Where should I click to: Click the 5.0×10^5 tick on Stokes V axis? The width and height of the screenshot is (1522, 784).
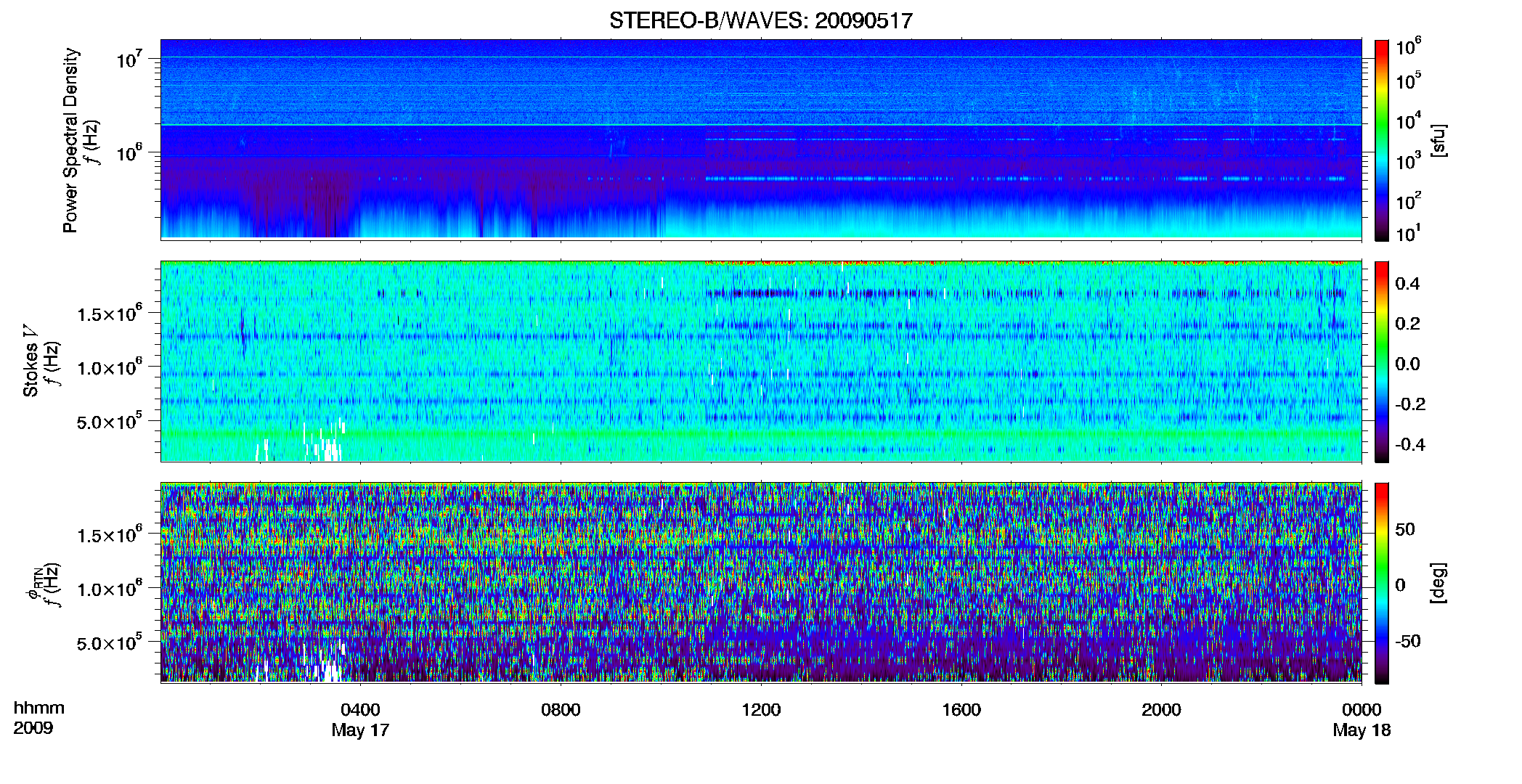(x=110, y=421)
